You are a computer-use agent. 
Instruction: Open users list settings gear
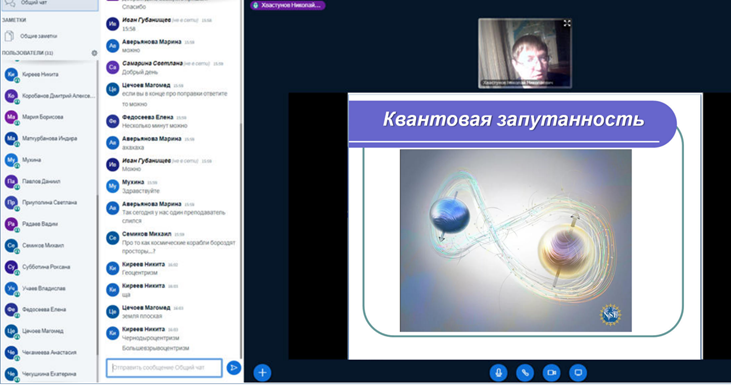click(94, 53)
